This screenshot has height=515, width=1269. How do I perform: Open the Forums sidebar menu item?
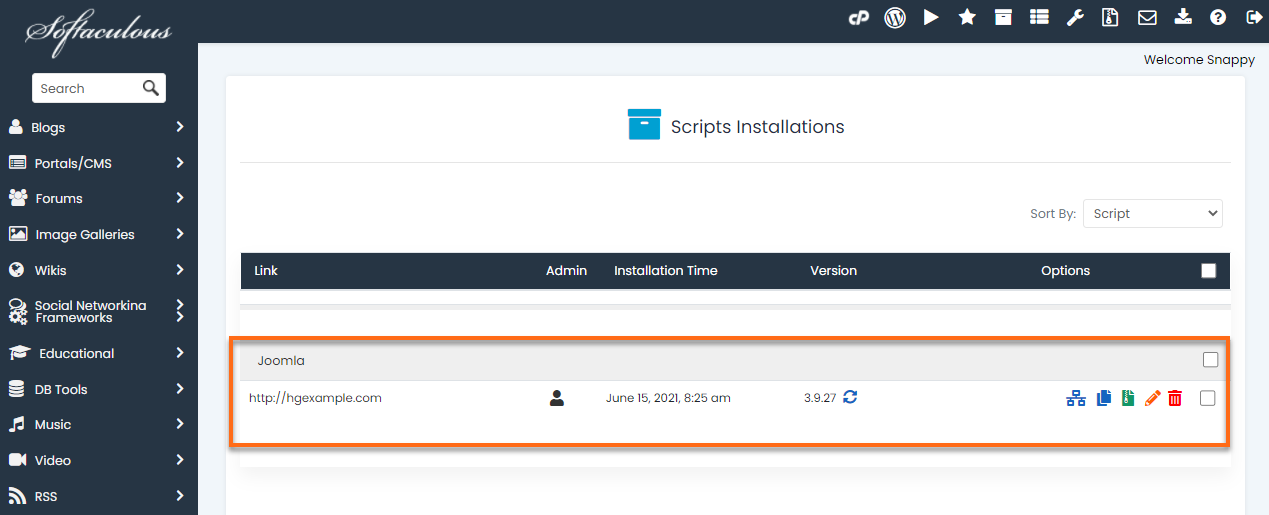coord(97,198)
